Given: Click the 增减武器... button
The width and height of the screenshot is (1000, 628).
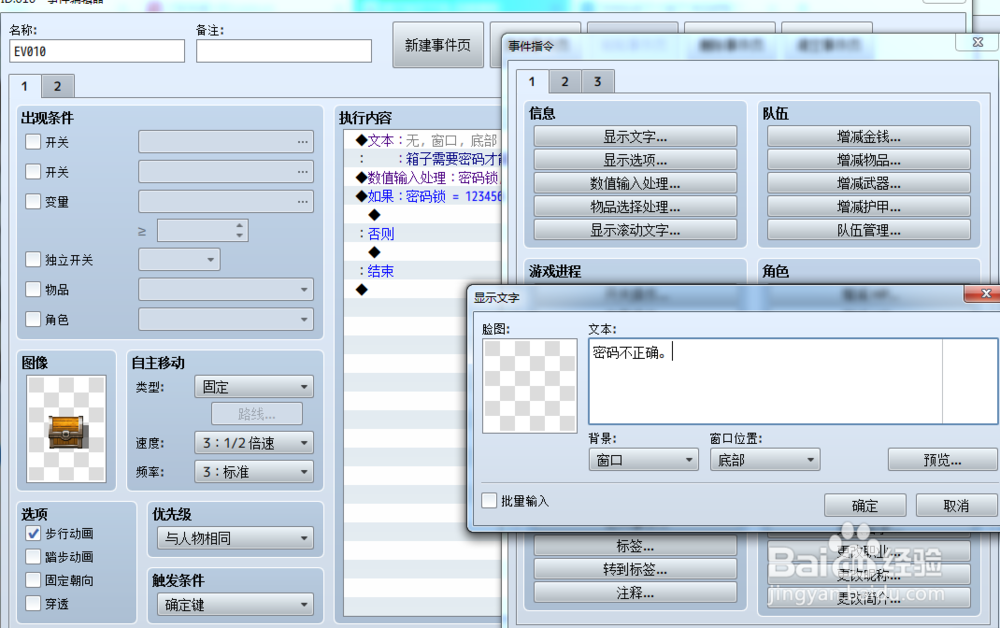Looking at the screenshot, I should click(x=869, y=184).
